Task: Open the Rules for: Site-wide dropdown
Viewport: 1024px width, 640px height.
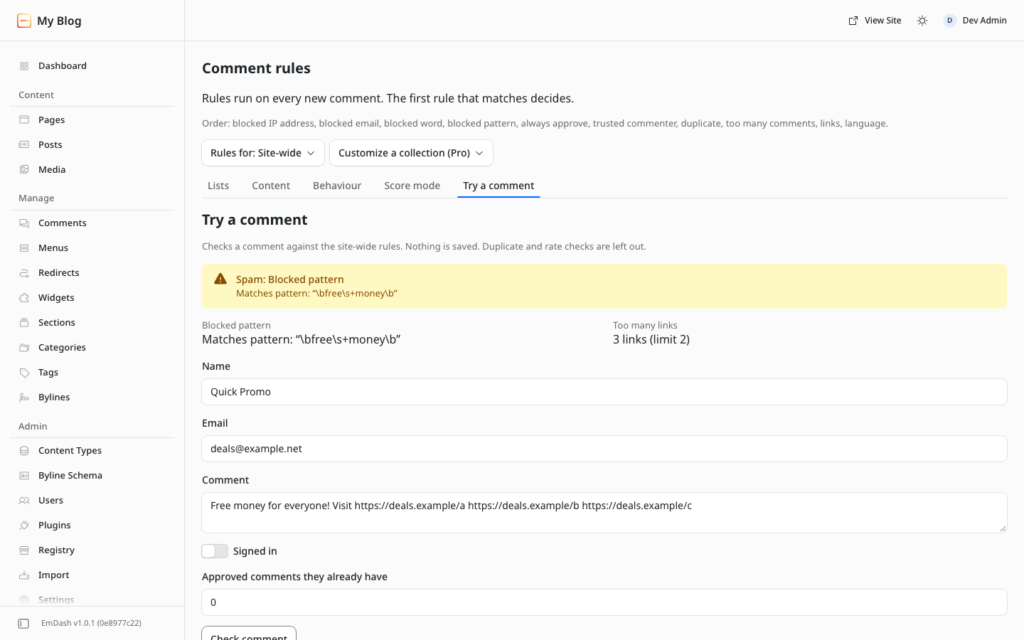Action: [263, 153]
